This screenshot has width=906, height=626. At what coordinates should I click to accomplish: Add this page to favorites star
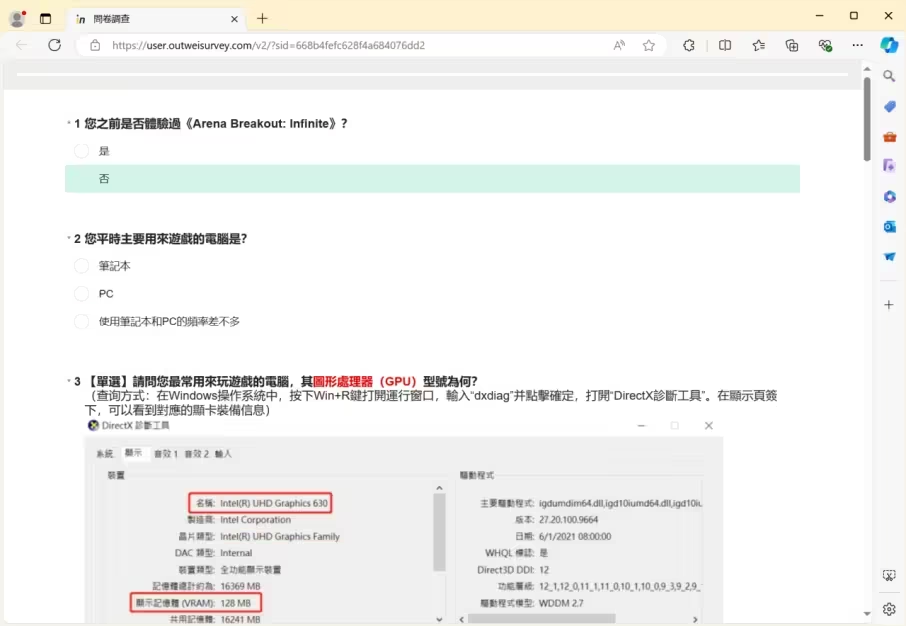[649, 45]
